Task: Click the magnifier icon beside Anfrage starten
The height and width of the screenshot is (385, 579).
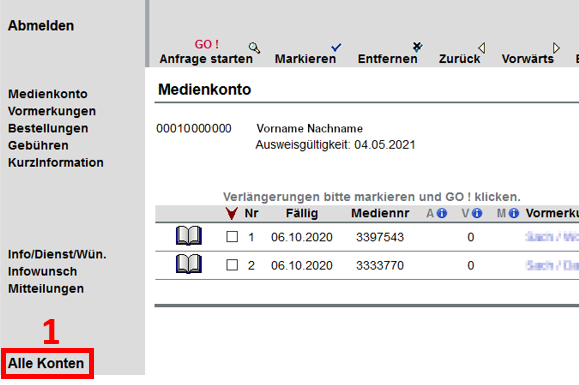Action: click(x=254, y=48)
